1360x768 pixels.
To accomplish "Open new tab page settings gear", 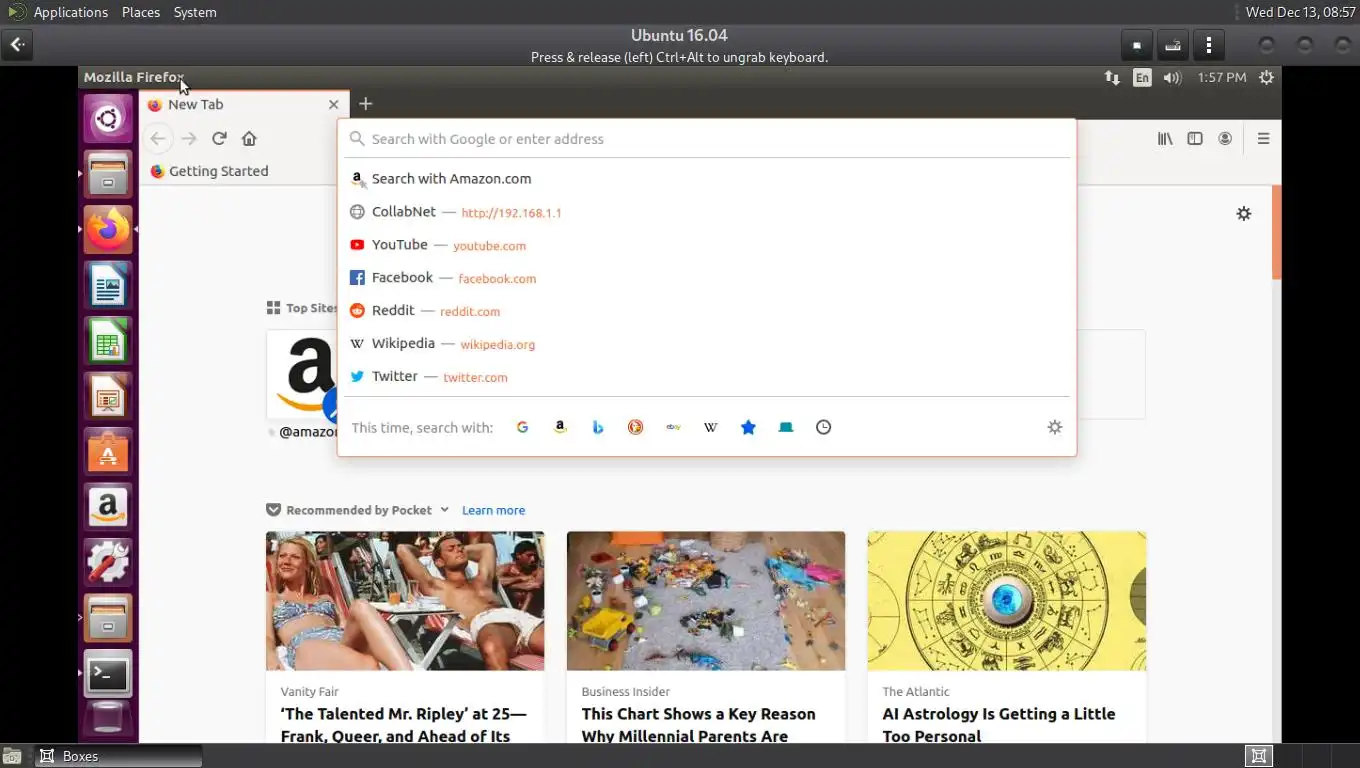I will 1244,213.
